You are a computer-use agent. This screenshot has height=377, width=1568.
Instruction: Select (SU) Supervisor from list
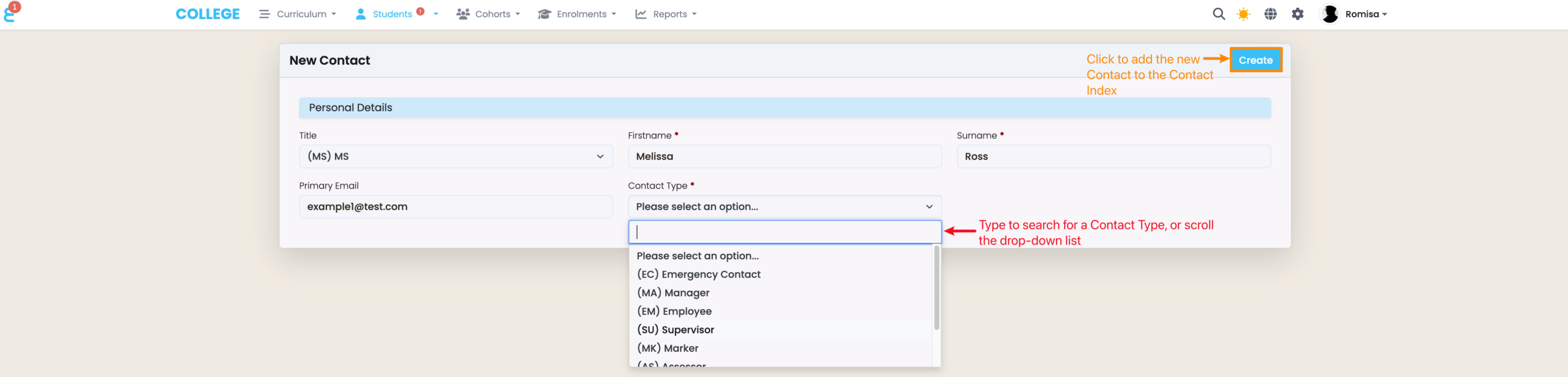click(676, 330)
